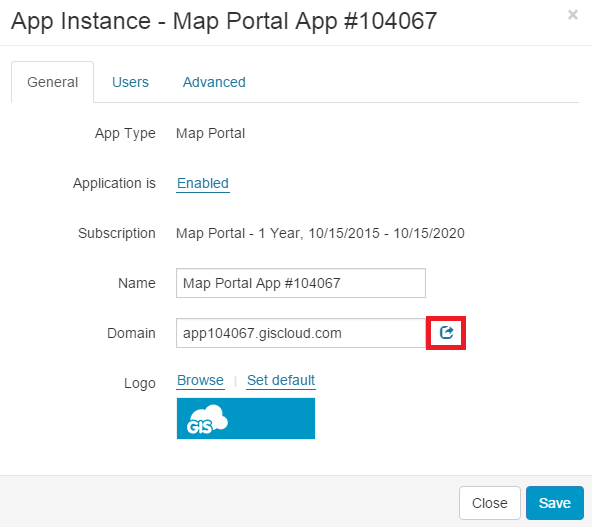592x527 pixels.
Task: Browse for a new logo file
Action: coord(200,380)
